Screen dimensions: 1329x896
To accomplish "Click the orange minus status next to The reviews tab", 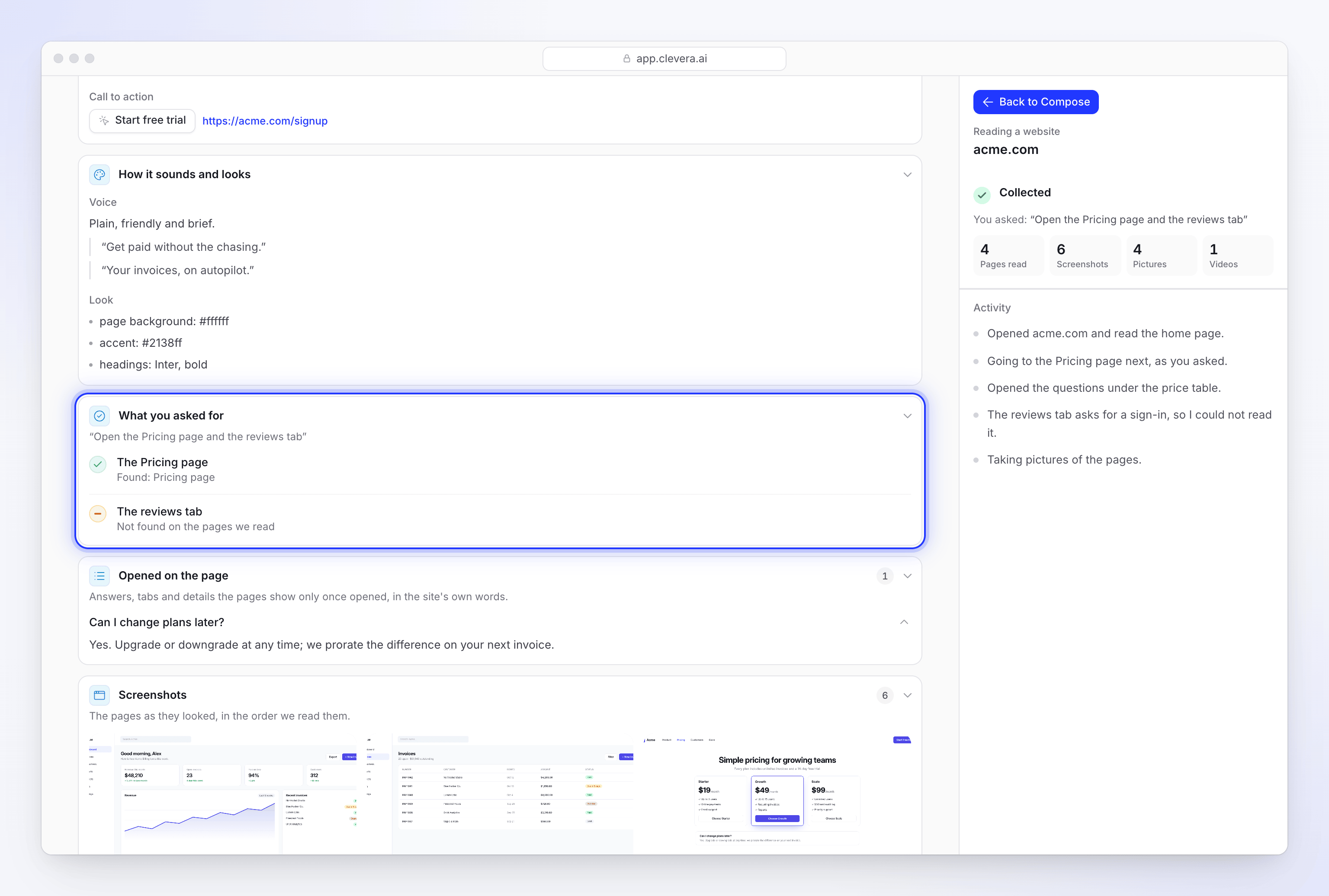I will (x=98, y=514).
